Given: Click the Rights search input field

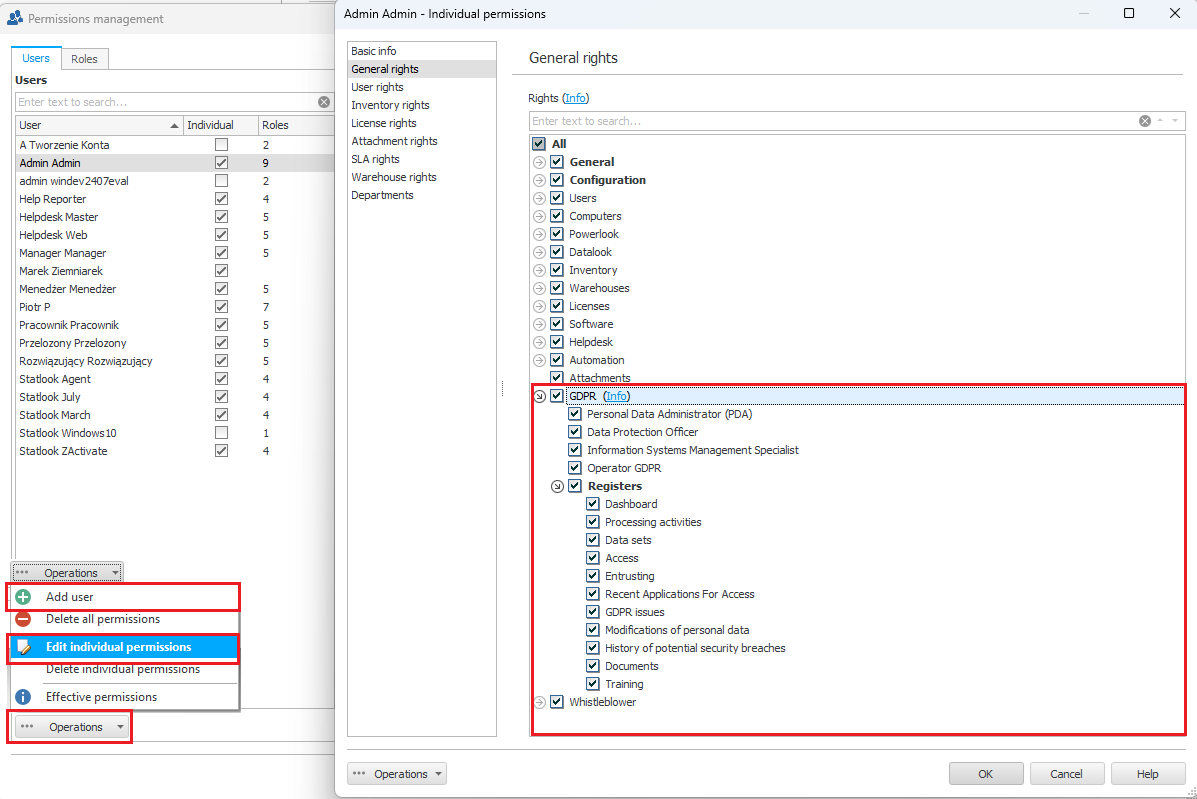Looking at the screenshot, I should coord(830,121).
